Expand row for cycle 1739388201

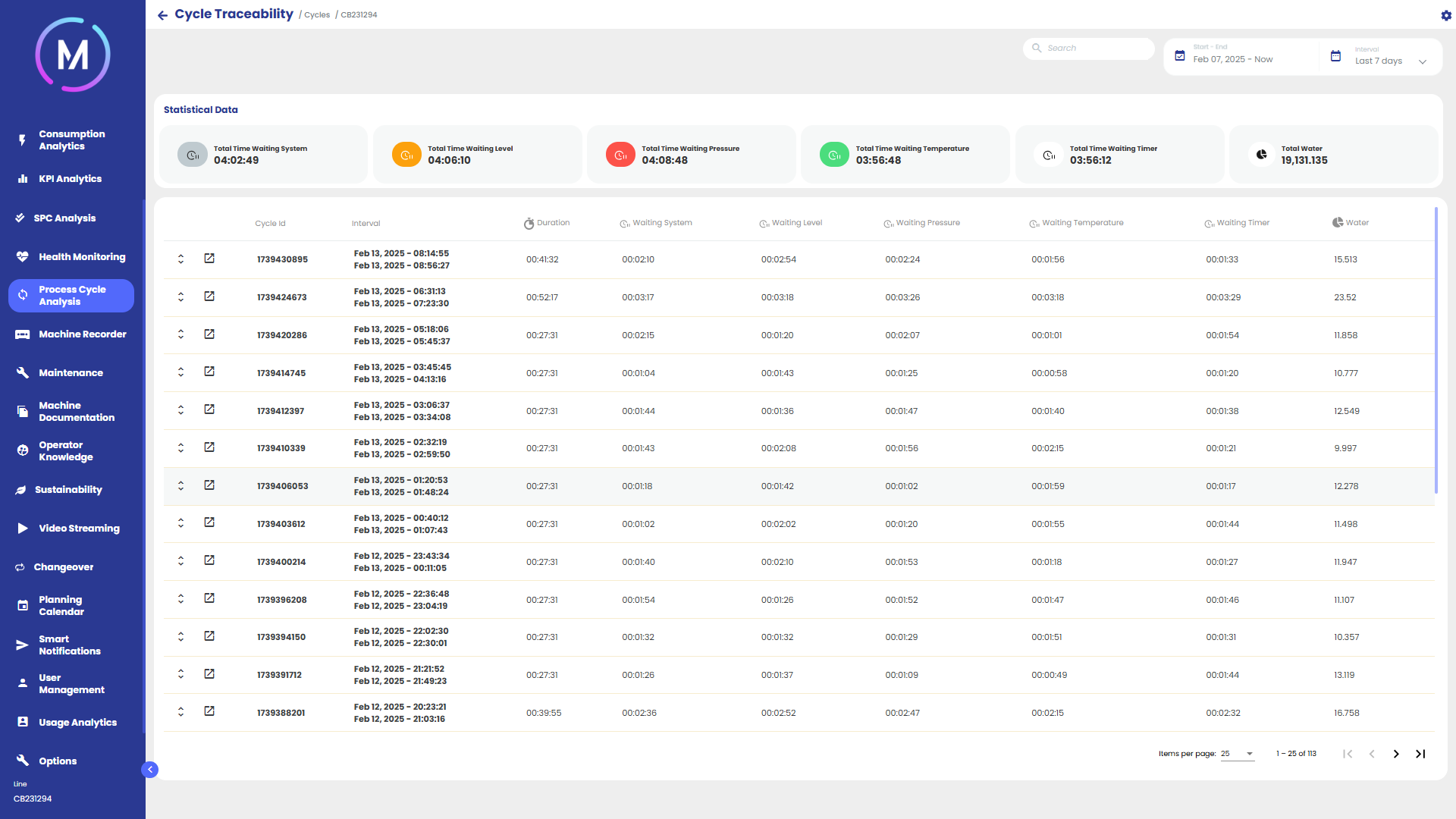click(180, 711)
